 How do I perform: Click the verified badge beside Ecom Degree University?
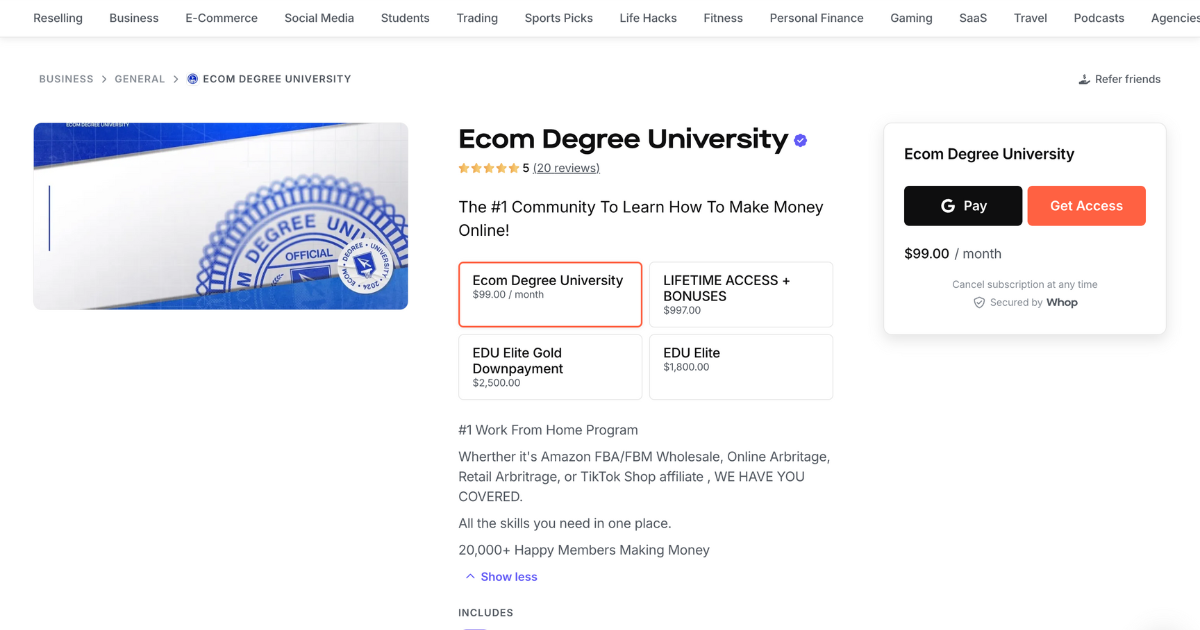point(798,140)
